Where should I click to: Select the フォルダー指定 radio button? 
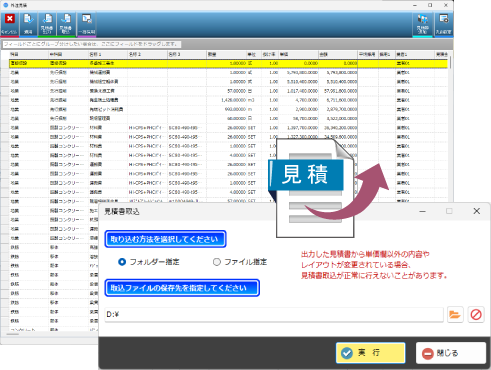pos(122,262)
